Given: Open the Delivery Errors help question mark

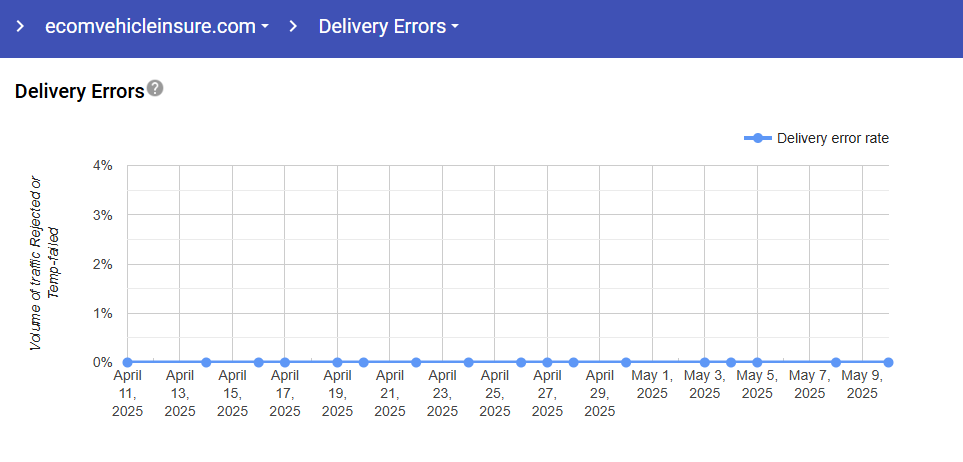Looking at the screenshot, I should pos(155,88).
